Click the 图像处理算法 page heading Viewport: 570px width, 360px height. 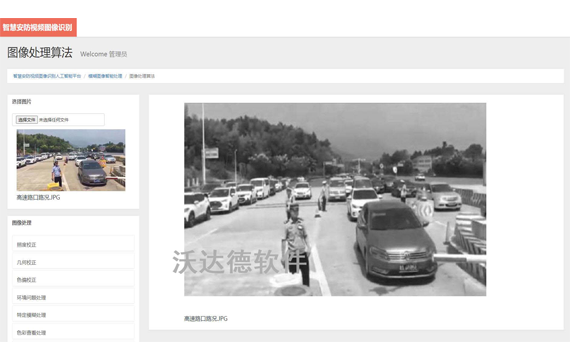[x=40, y=53]
